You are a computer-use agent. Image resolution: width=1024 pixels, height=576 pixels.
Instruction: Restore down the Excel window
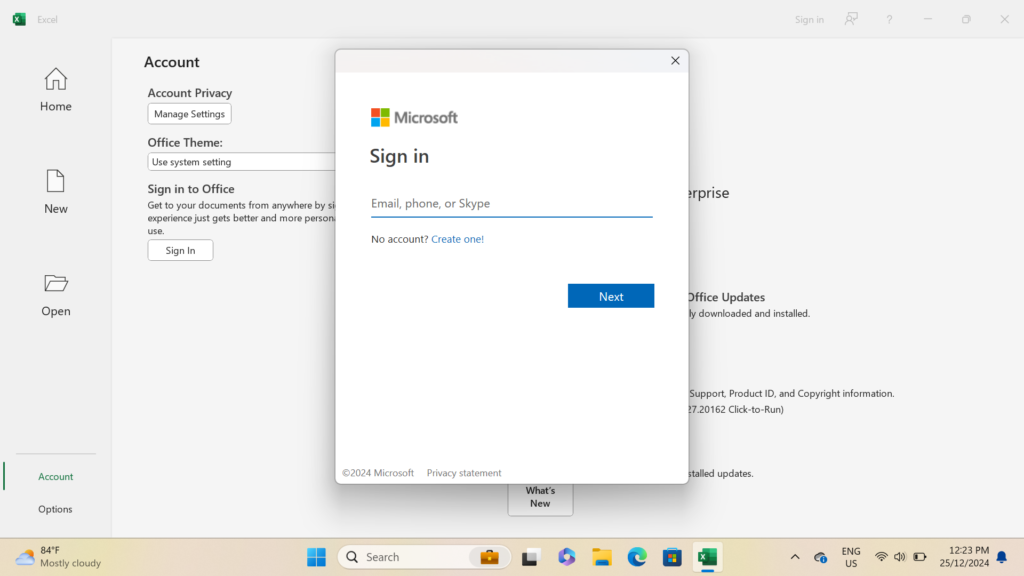coord(966,20)
